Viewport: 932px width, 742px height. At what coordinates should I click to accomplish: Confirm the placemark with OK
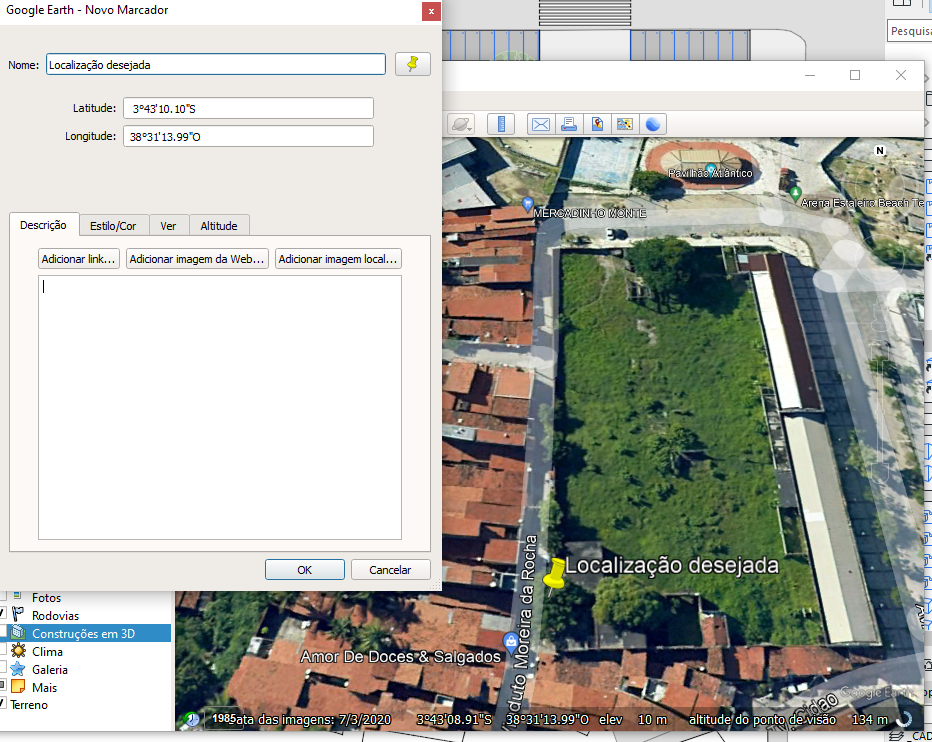tap(304, 570)
